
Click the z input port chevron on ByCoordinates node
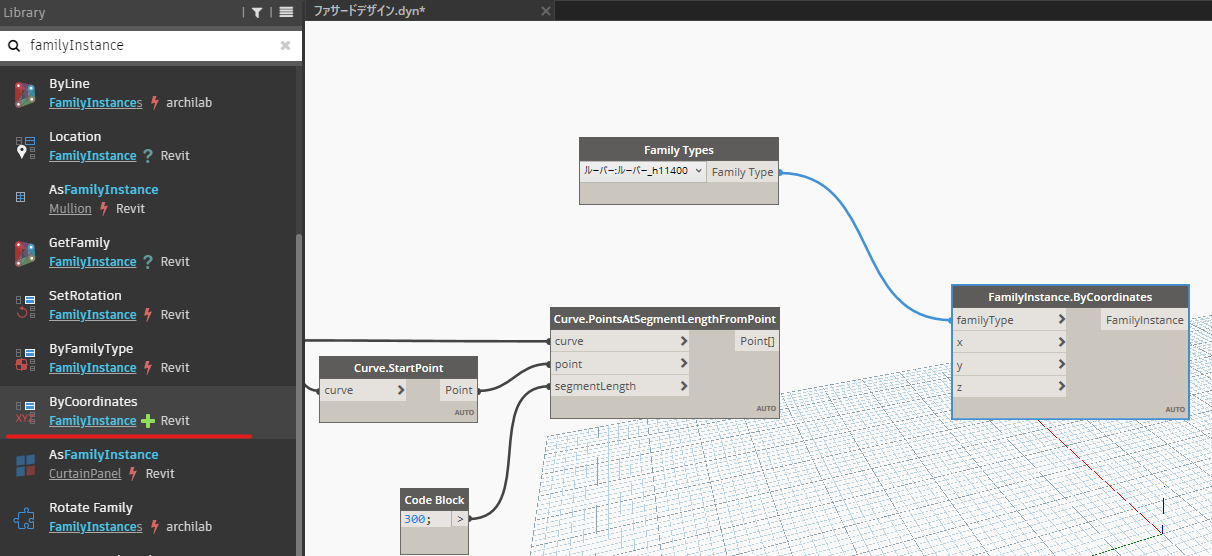pyautogui.click(x=1060, y=386)
